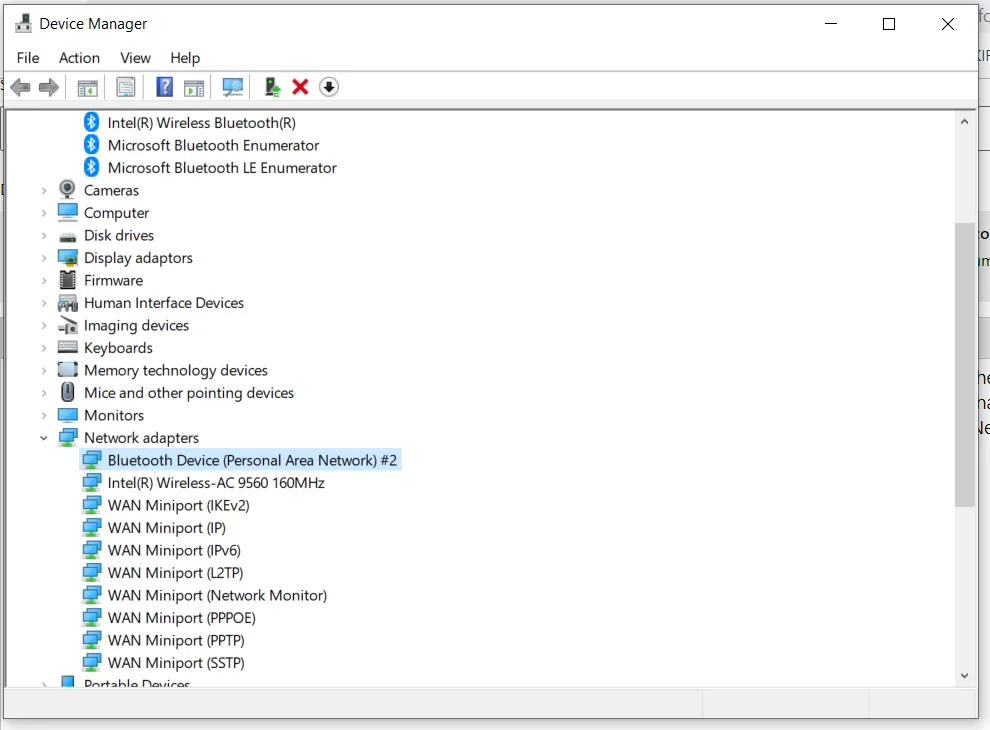990x730 pixels.
Task: Open the Action menu
Action: pos(79,58)
